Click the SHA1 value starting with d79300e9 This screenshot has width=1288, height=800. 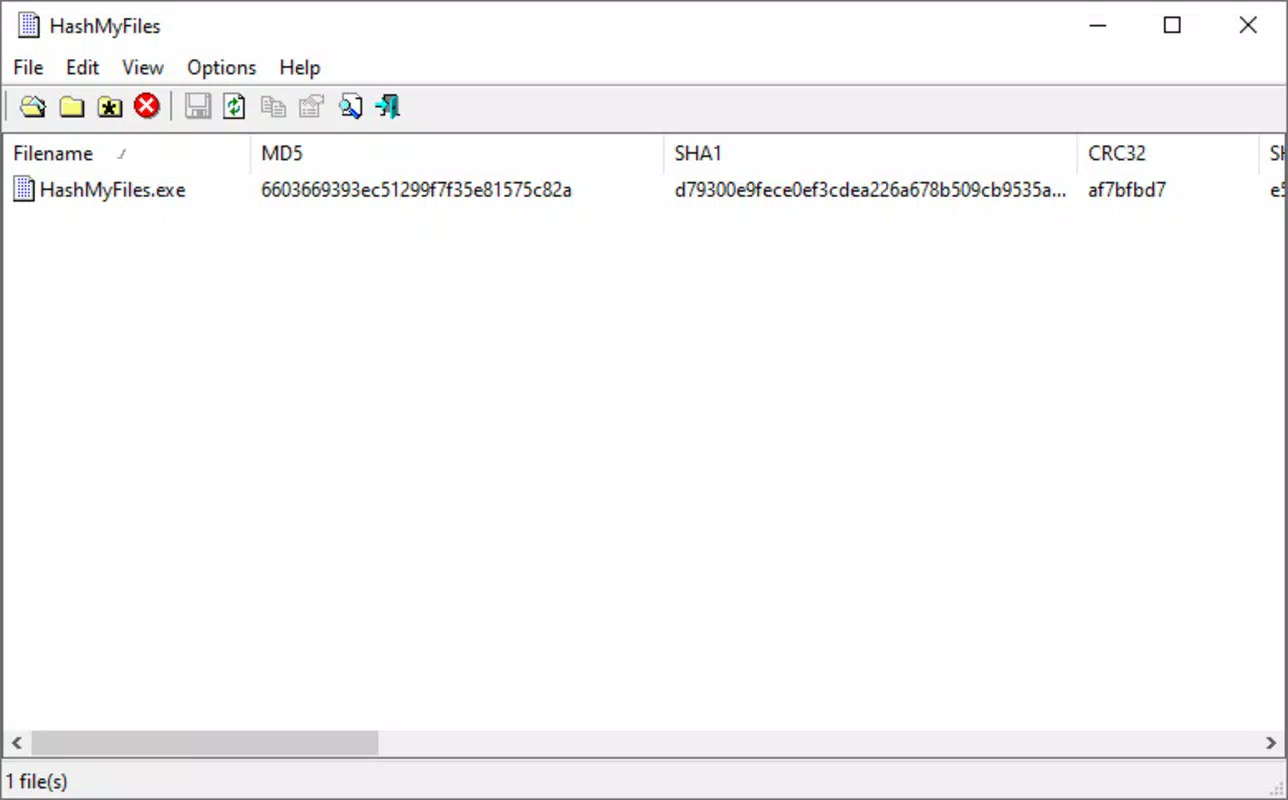pos(871,189)
